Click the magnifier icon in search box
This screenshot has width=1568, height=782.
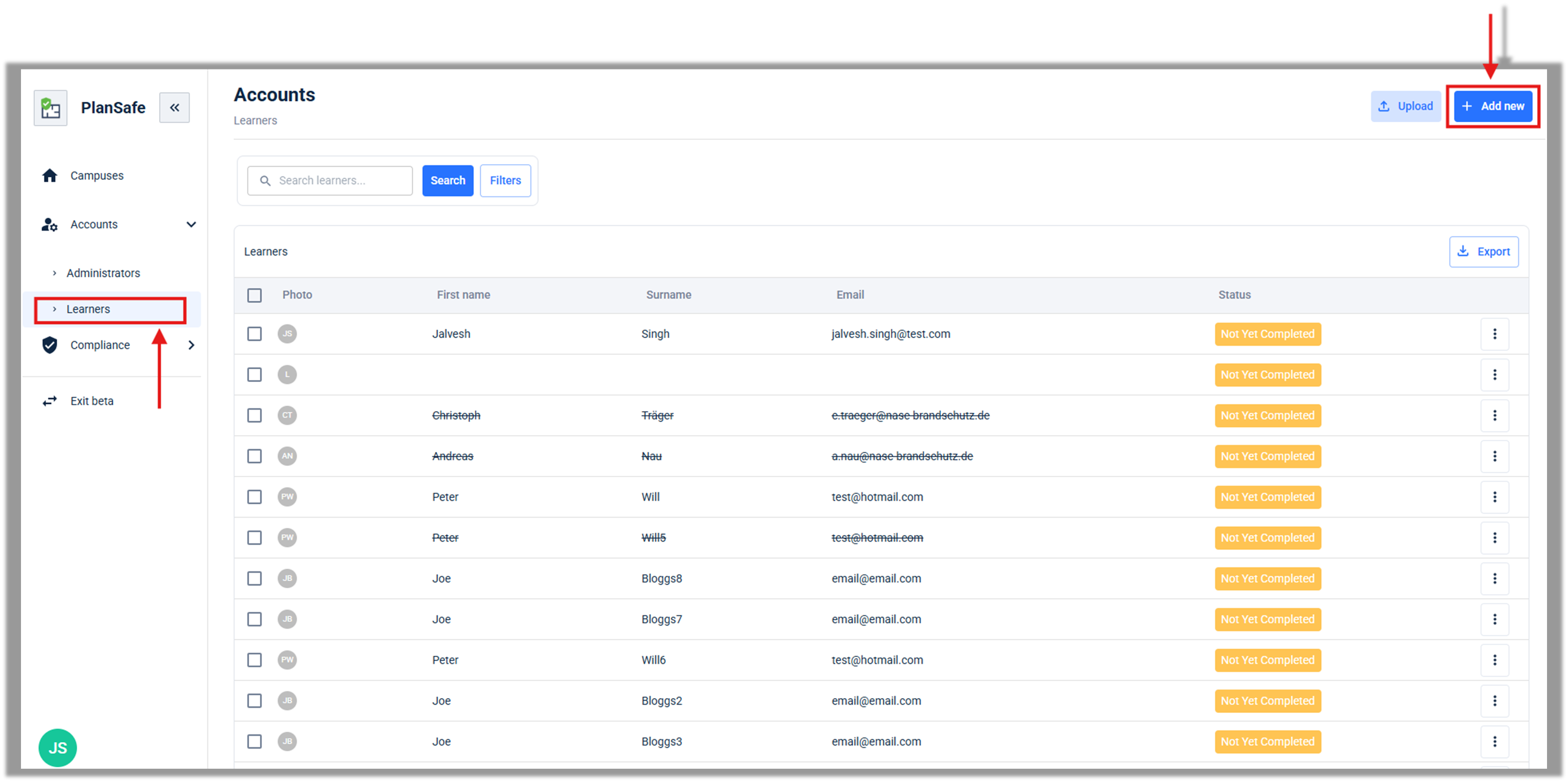point(266,181)
